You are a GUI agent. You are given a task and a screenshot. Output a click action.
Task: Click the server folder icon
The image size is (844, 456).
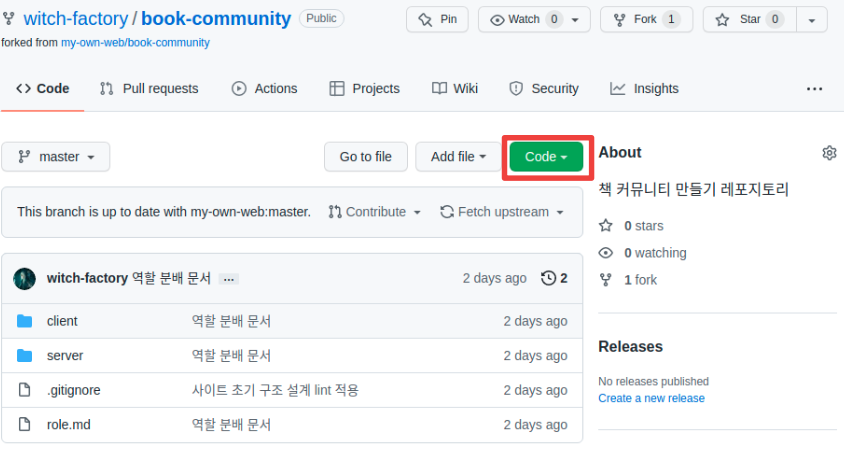pos(25,356)
